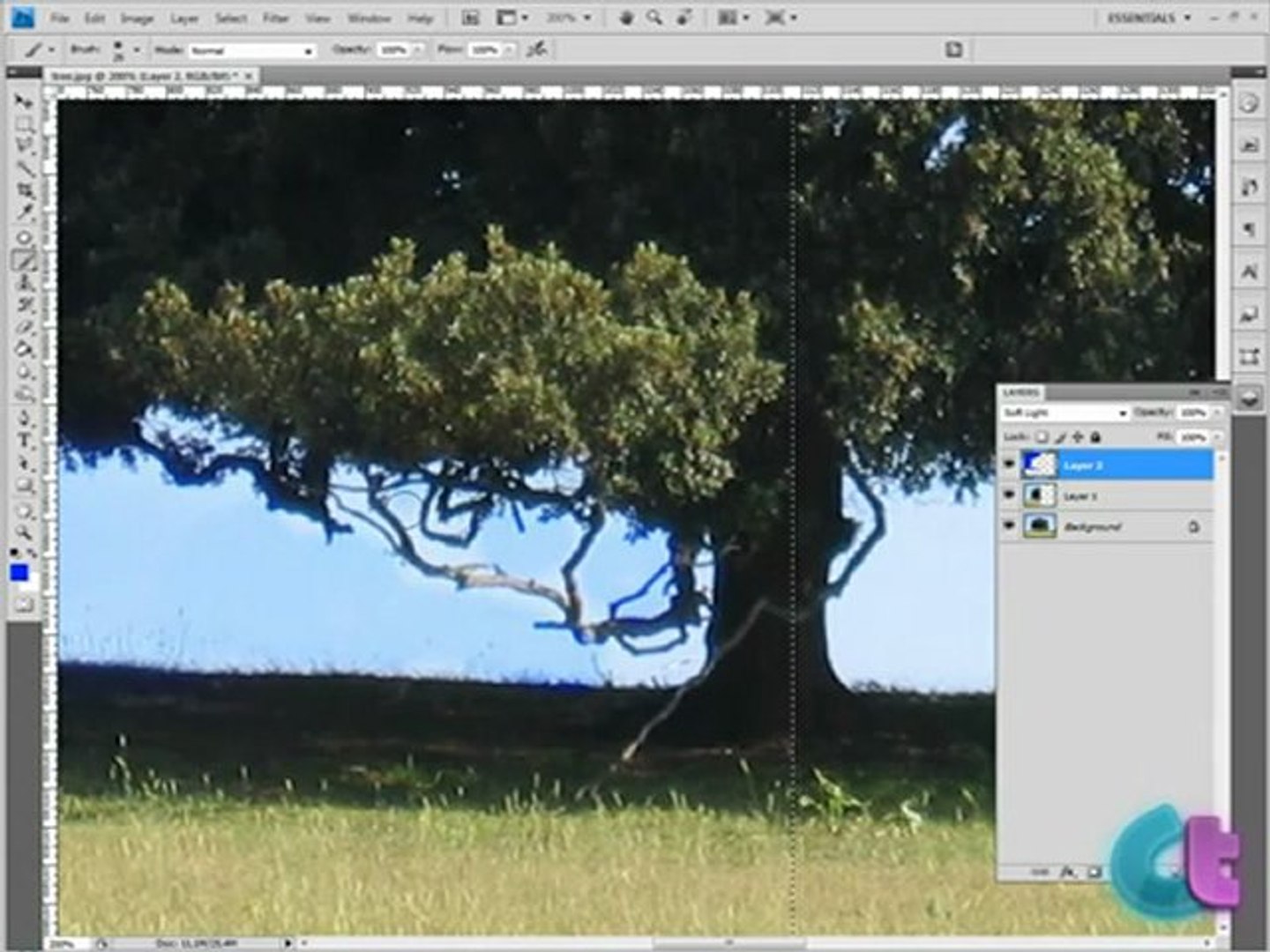The width and height of the screenshot is (1270, 952).
Task: Toggle lock transparent pixels
Action: click(1042, 436)
